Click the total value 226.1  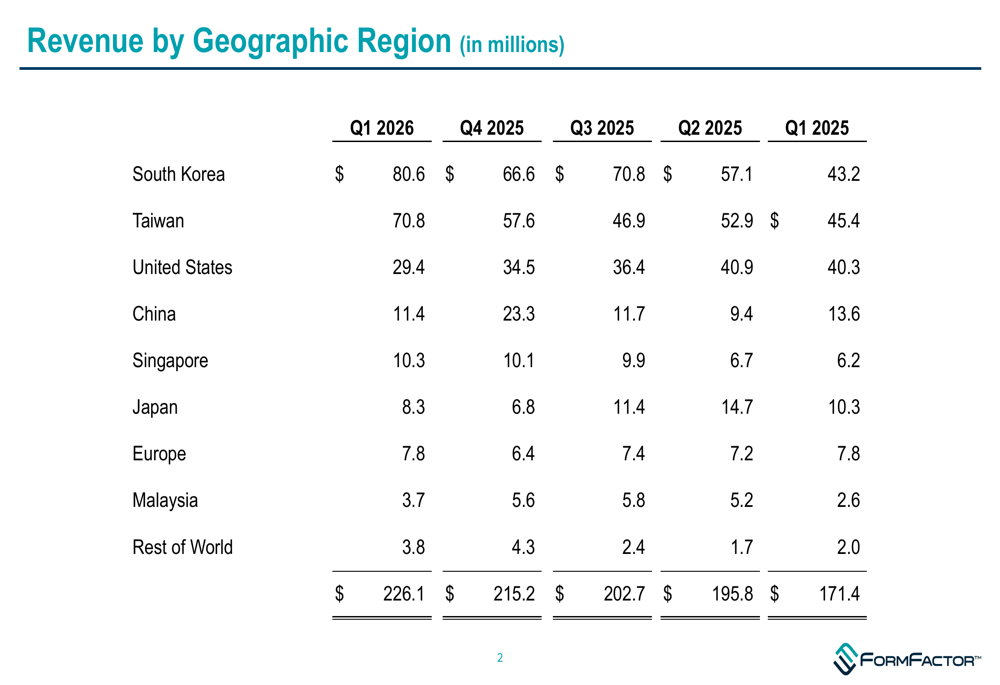[x=405, y=593]
